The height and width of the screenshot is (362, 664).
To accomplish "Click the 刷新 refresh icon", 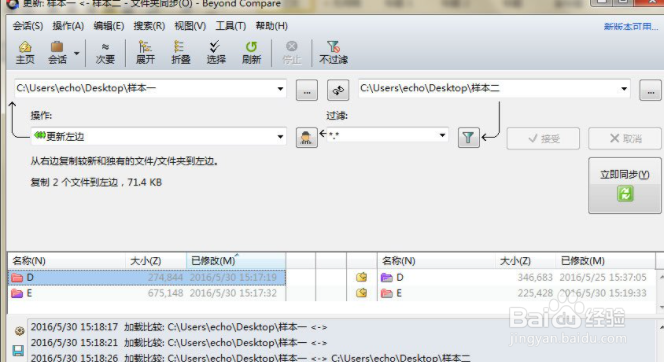I will tap(252, 53).
